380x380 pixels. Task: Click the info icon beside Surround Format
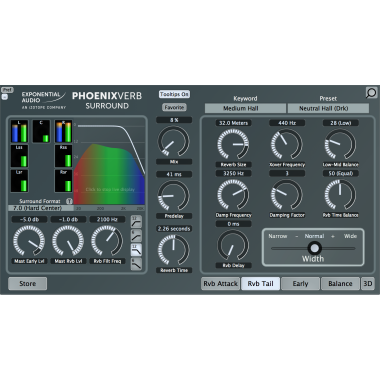pos(69,201)
